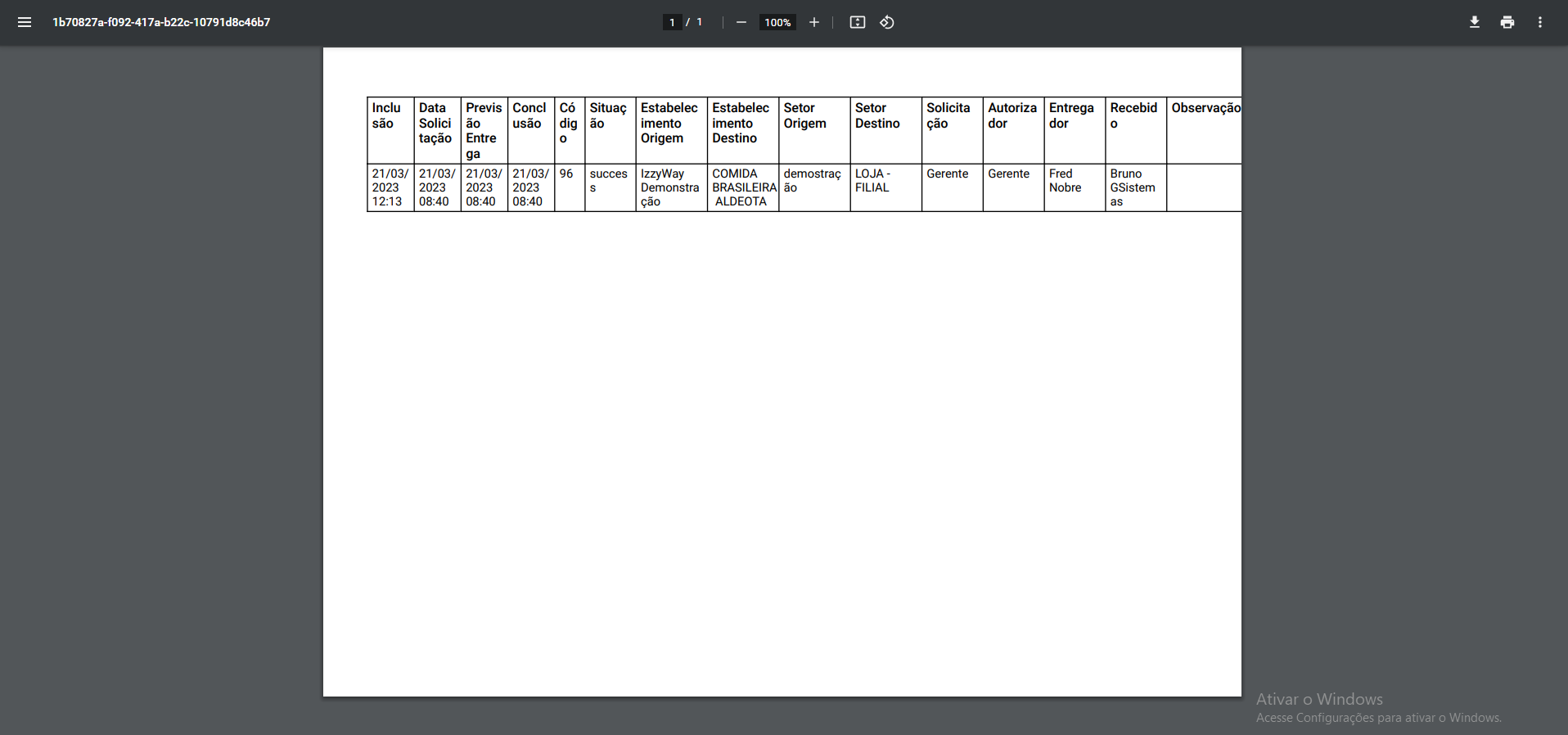Select the 'Previsão Entrega' column header

(x=484, y=130)
